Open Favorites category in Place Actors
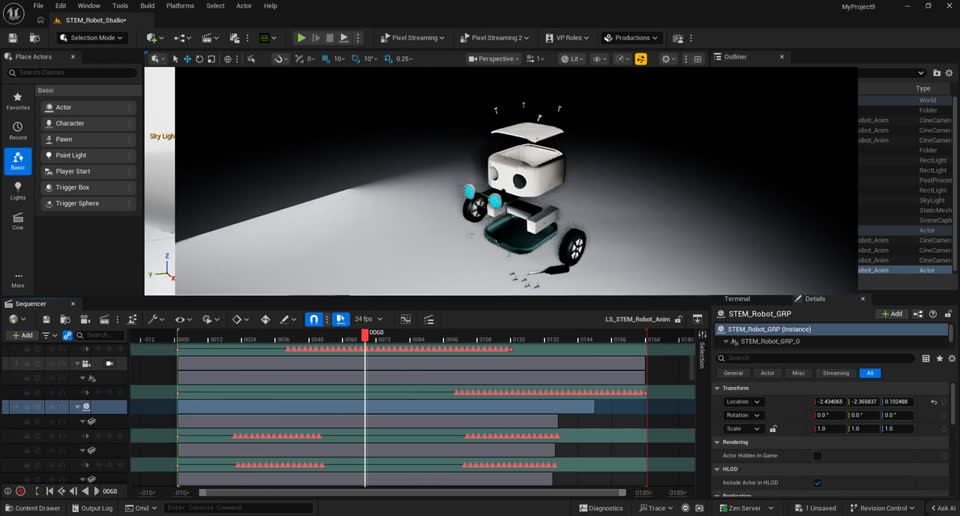Image resolution: width=960 pixels, height=516 pixels. tap(18, 101)
